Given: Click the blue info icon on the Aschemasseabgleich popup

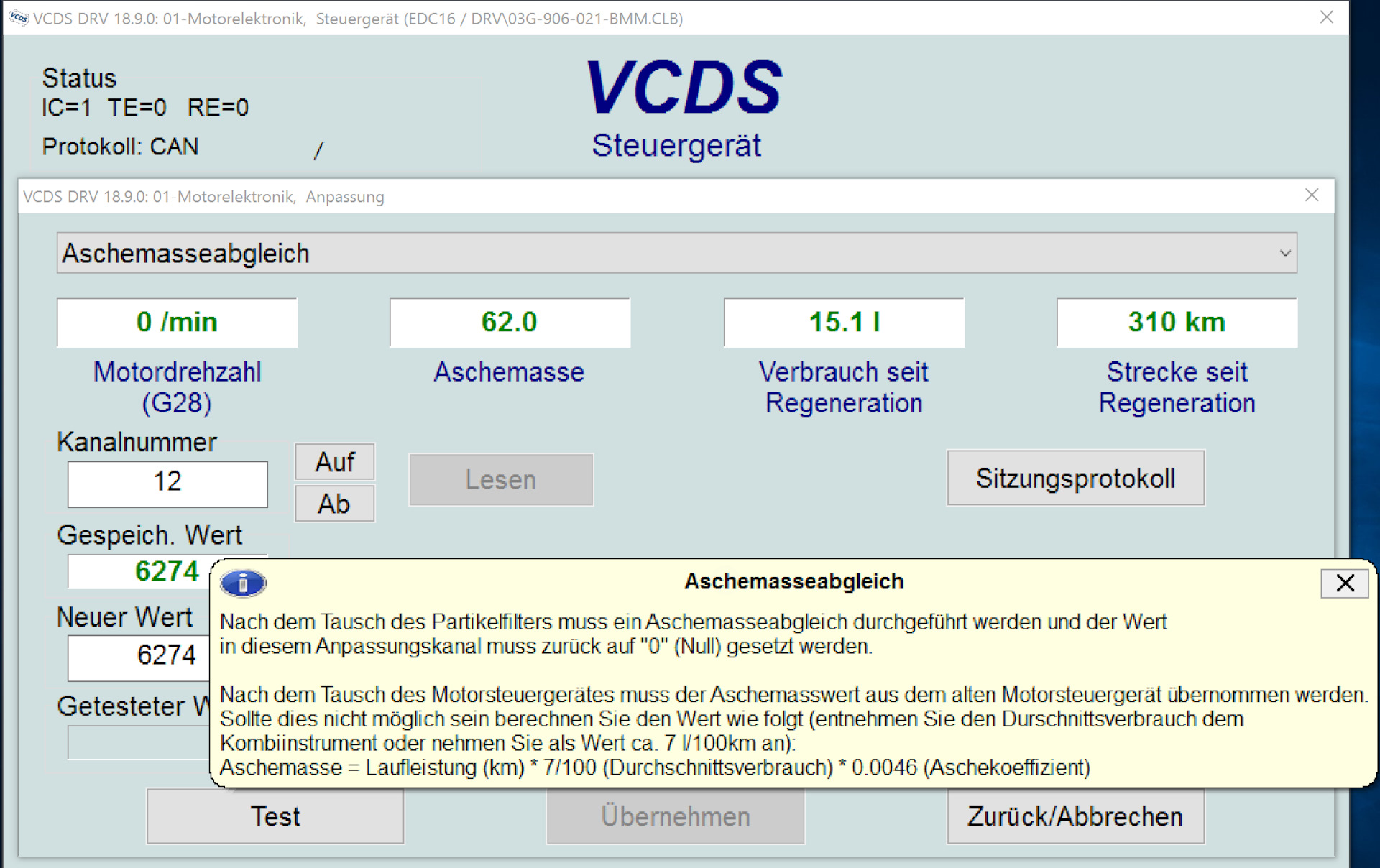Looking at the screenshot, I should tap(243, 583).
